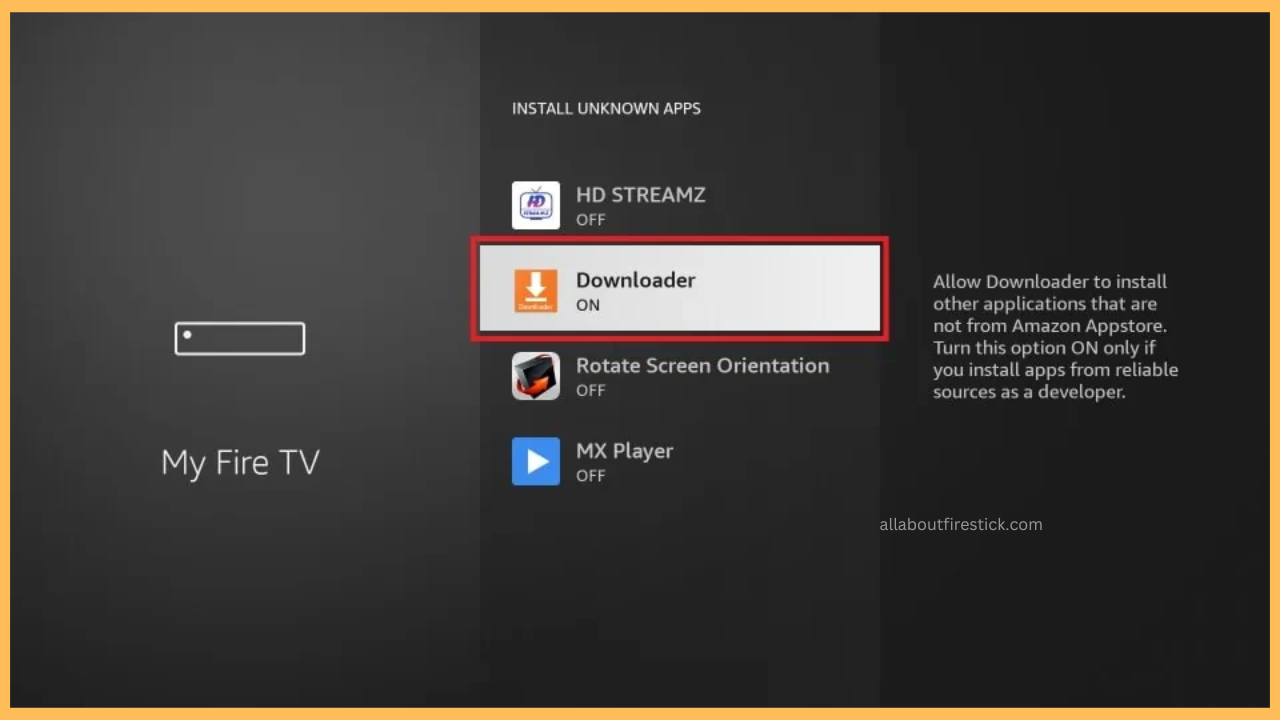Image resolution: width=1280 pixels, height=720 pixels.
Task: Click the INSTALL UNKNOWN APPS heading
Action: pos(606,108)
